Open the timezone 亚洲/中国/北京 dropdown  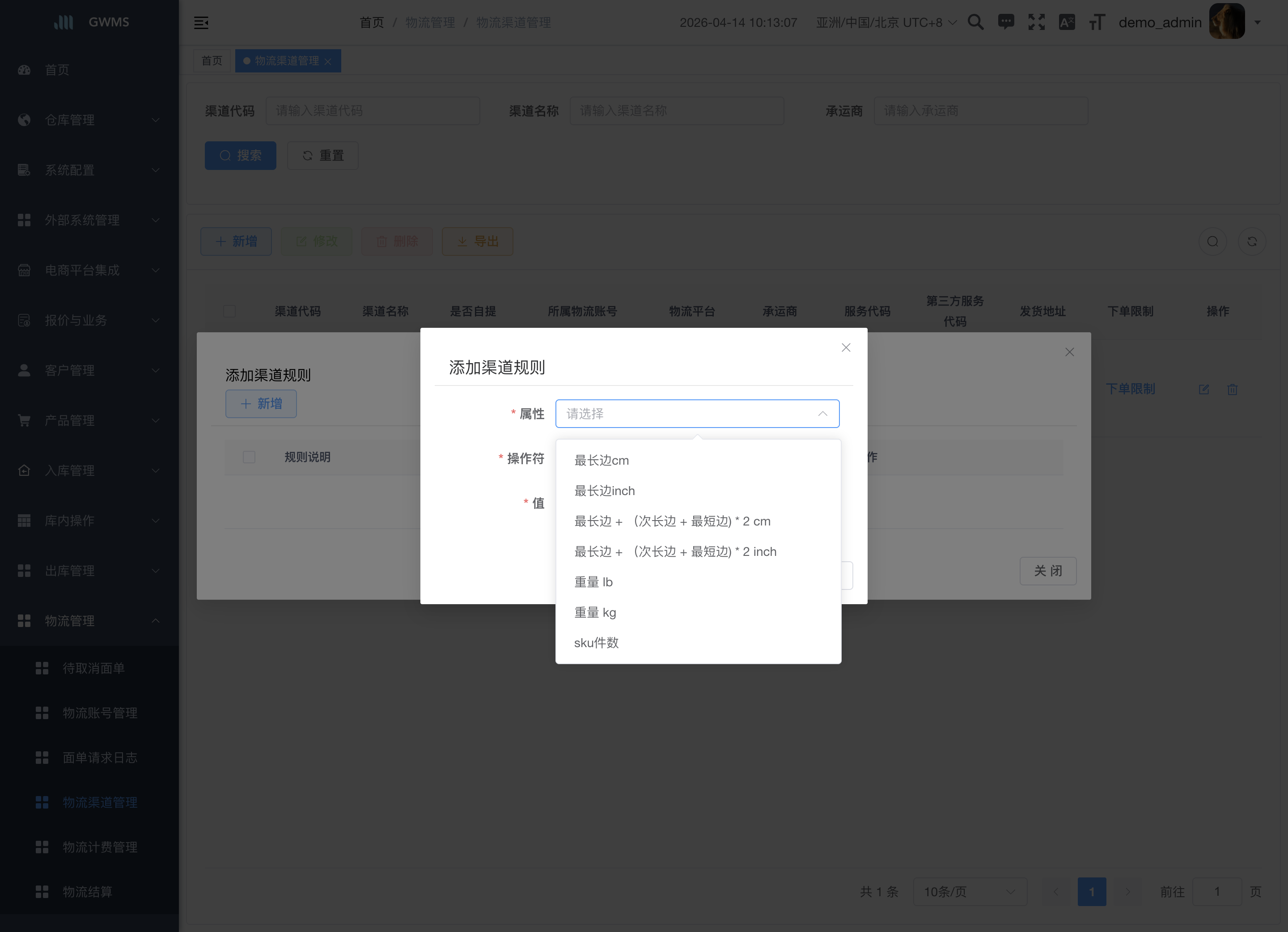[x=886, y=22]
